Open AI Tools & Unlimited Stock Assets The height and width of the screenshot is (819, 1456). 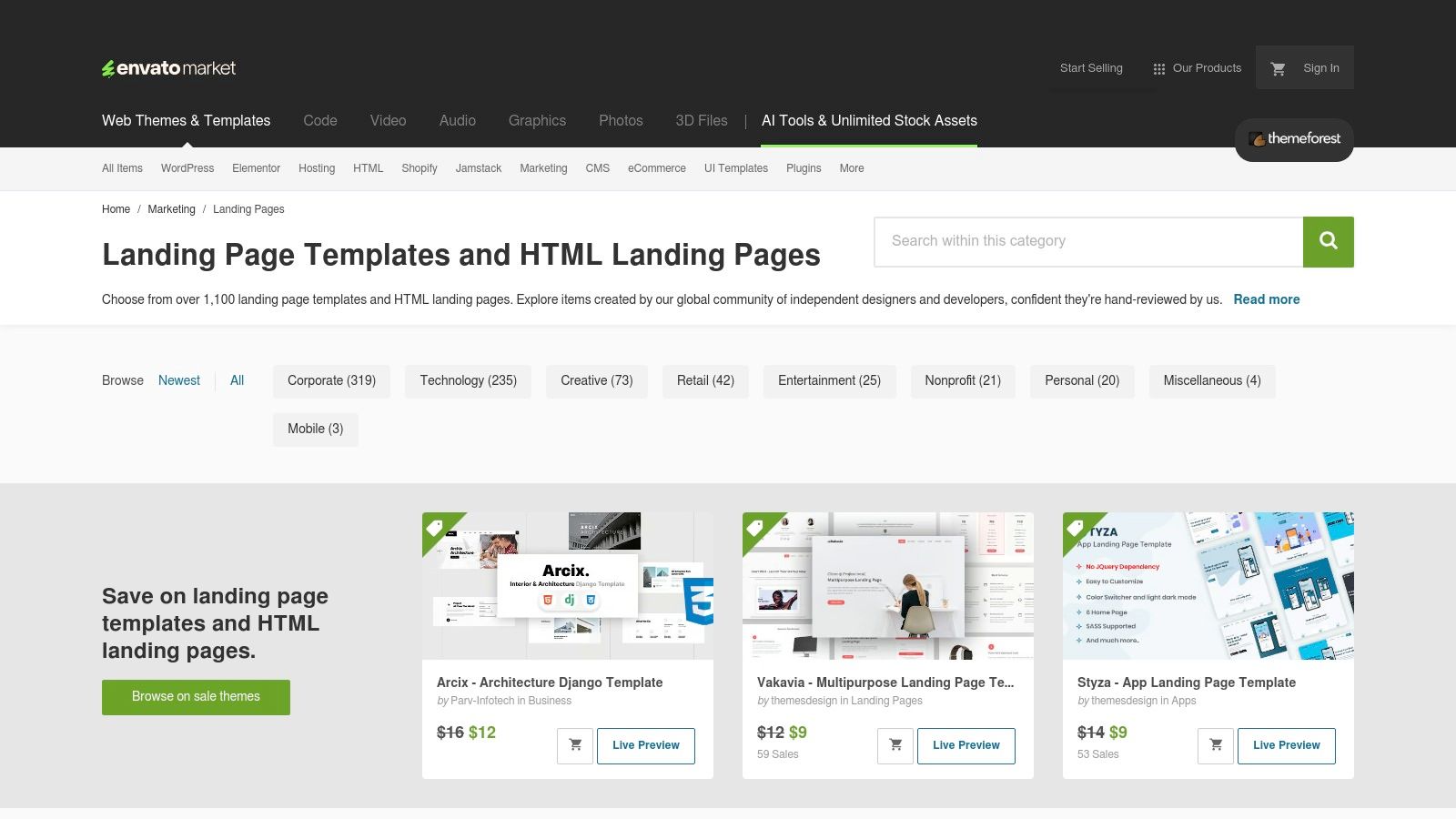click(x=869, y=120)
